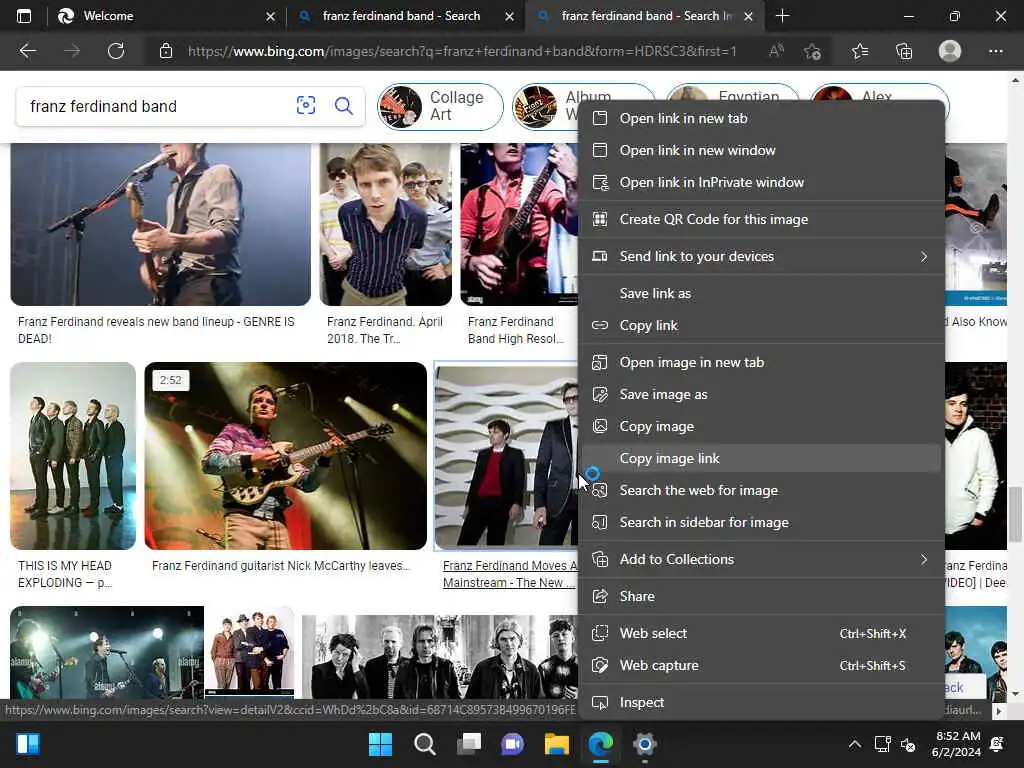Screen dimensions: 1024x768
Task: Open Franz Ferdinand guitarist Nick McCarthy caption
Action: coord(281,566)
